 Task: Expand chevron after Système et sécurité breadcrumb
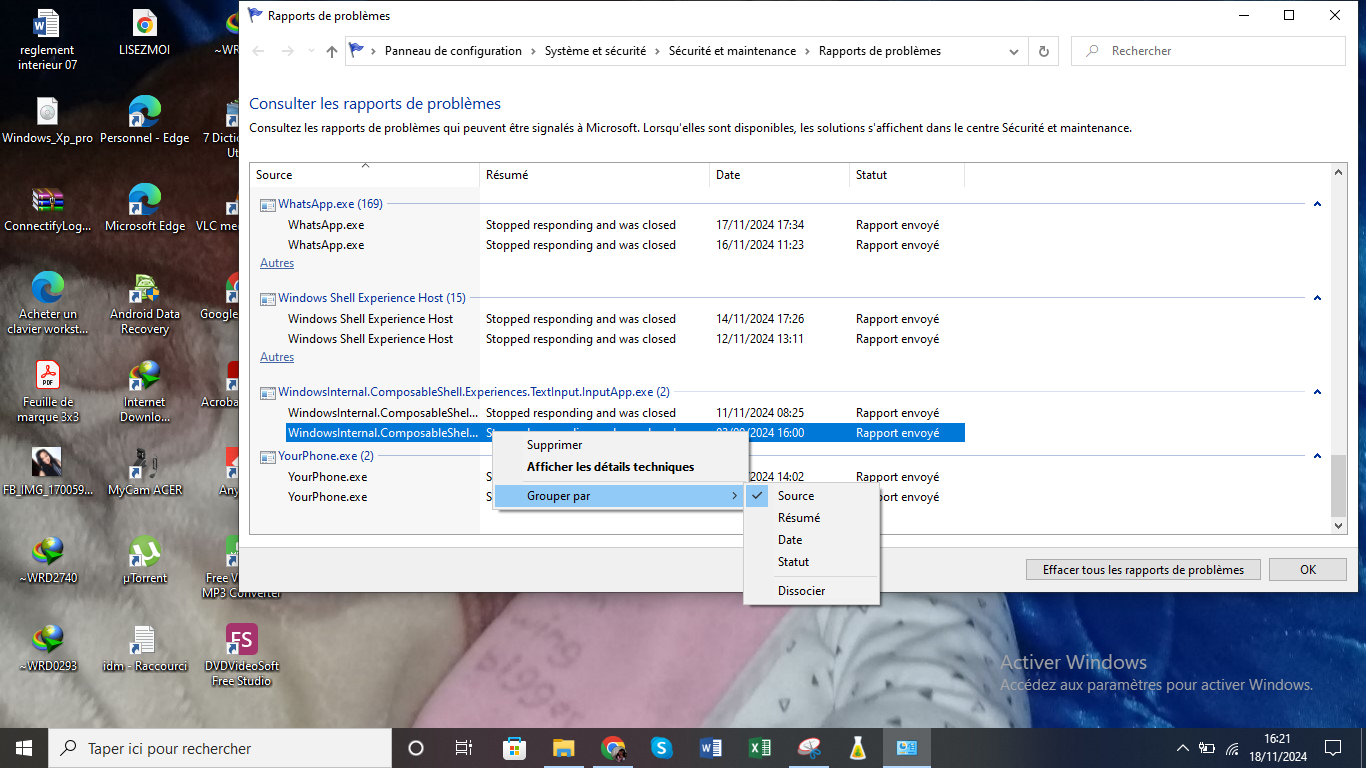point(658,51)
